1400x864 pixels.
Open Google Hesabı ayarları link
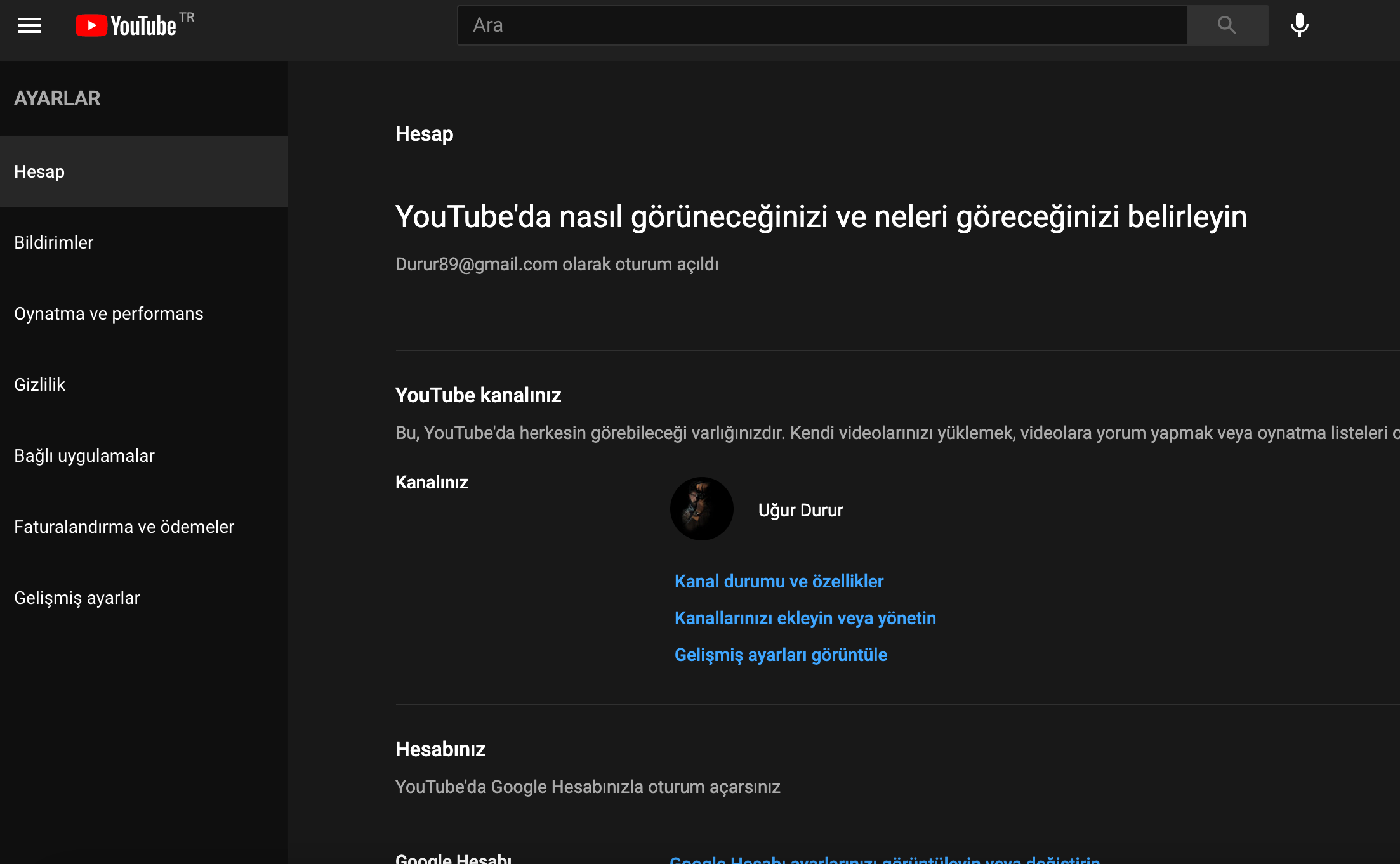[x=884, y=859]
